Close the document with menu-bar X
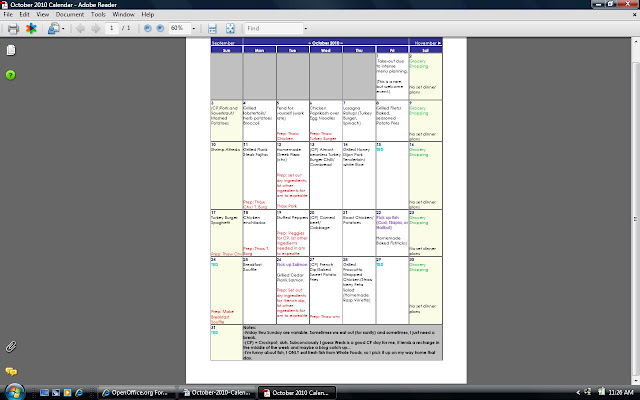This screenshot has height=400, width=640. 635,14
